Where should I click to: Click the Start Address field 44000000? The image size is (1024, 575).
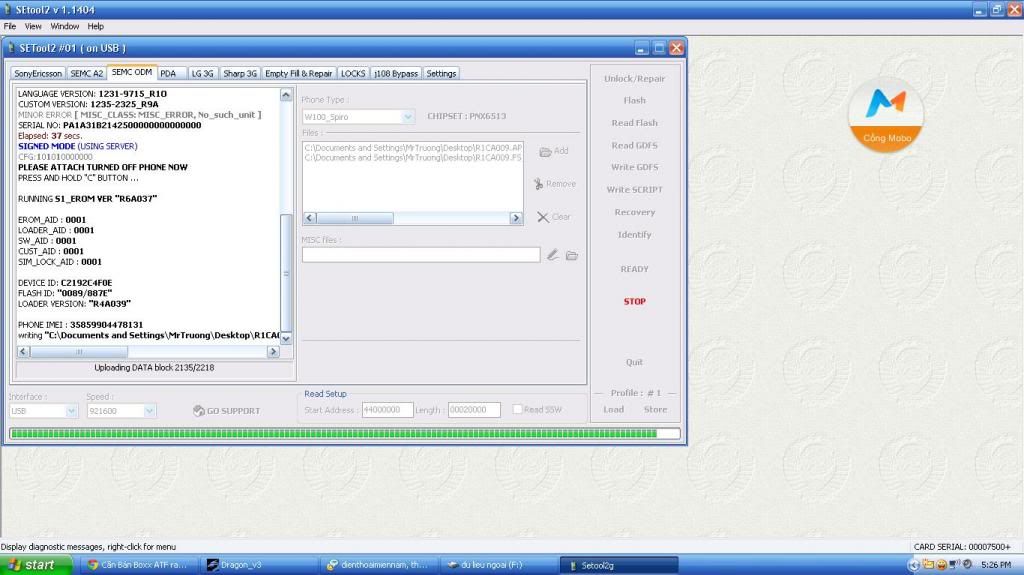coord(387,410)
